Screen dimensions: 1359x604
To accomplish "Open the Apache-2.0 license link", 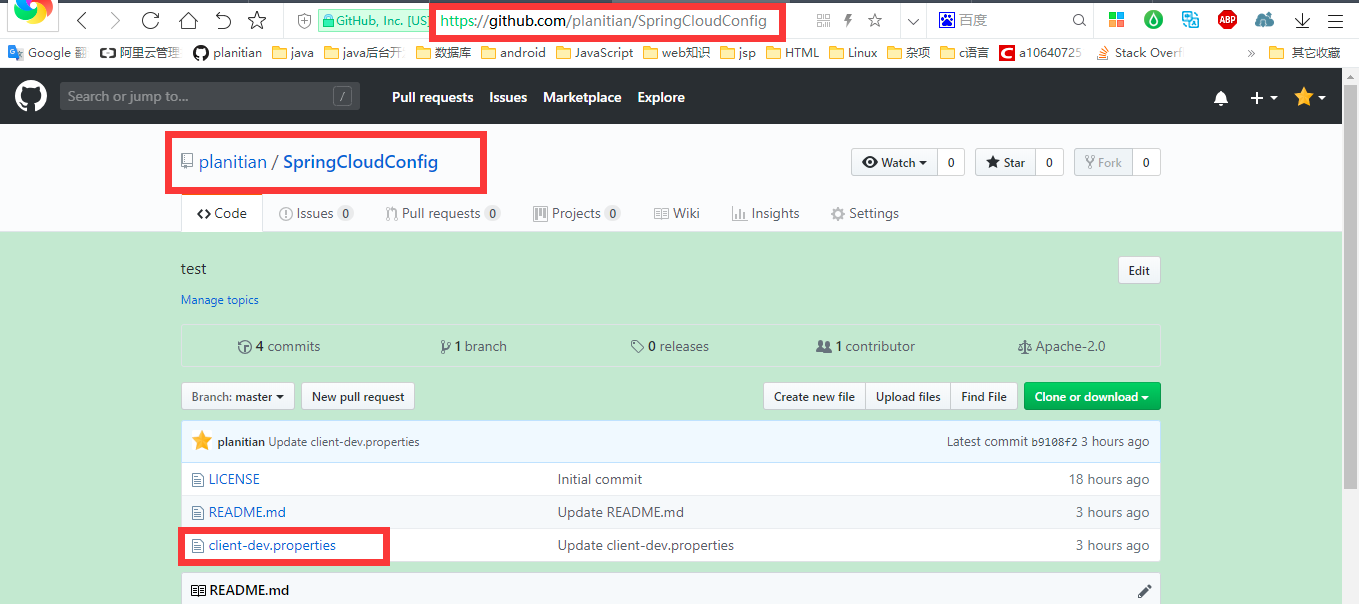I will pyautogui.click(x=1061, y=346).
